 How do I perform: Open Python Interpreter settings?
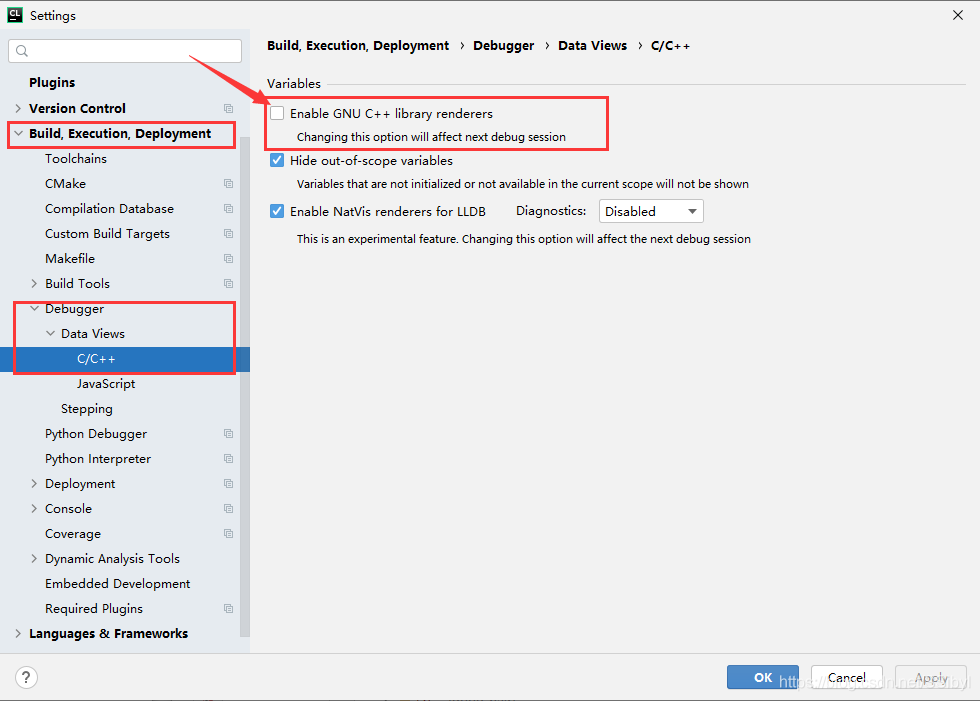pyautogui.click(x=98, y=459)
